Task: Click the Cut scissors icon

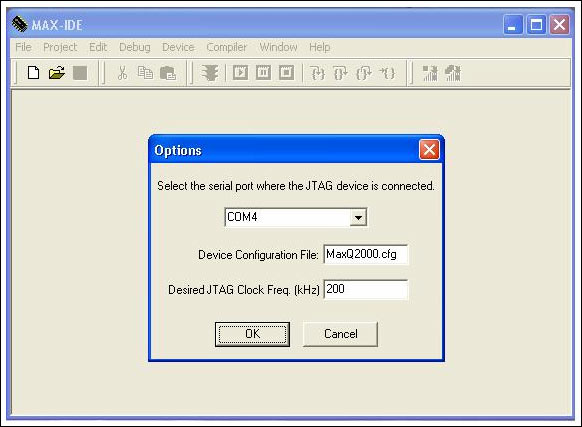Action: [x=122, y=73]
